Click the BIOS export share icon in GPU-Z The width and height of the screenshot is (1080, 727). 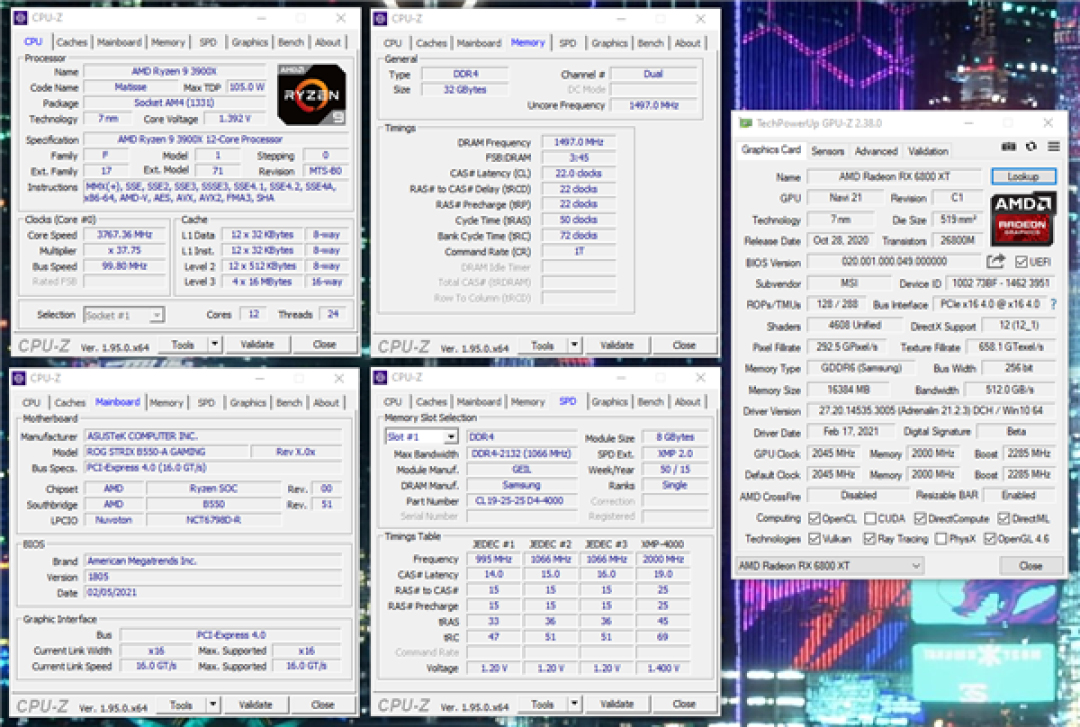click(x=995, y=261)
